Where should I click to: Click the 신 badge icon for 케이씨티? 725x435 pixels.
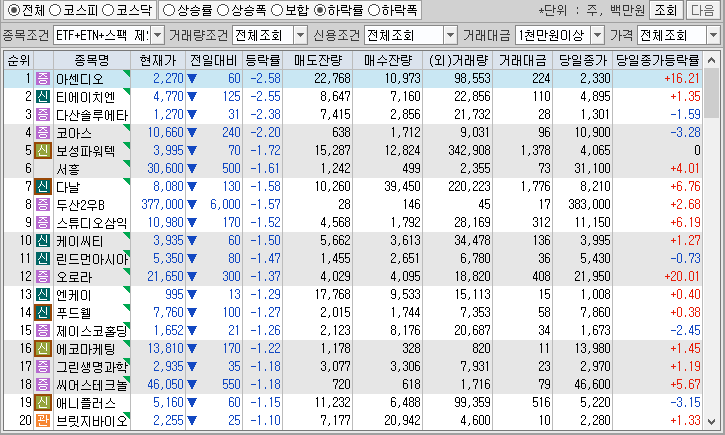coord(43,240)
